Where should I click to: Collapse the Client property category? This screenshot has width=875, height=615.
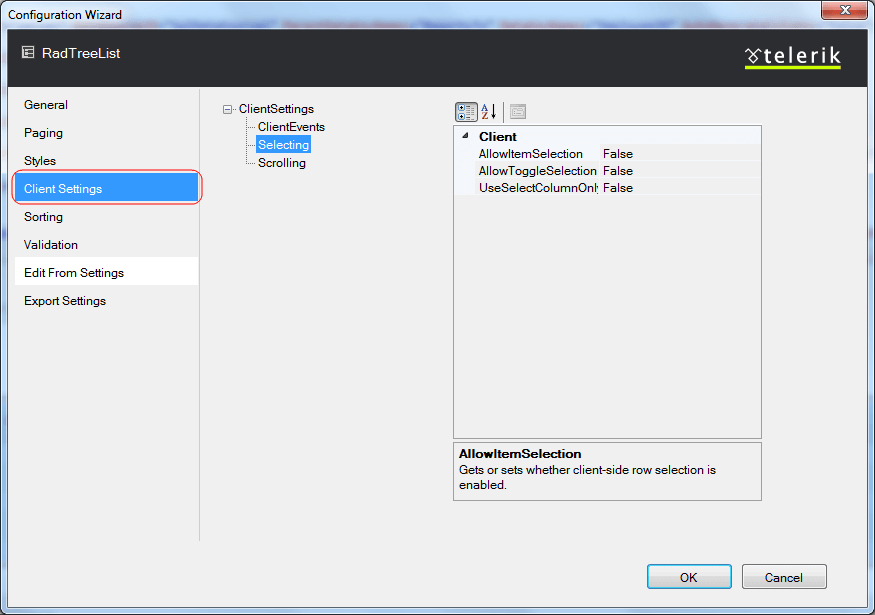pyautogui.click(x=465, y=136)
